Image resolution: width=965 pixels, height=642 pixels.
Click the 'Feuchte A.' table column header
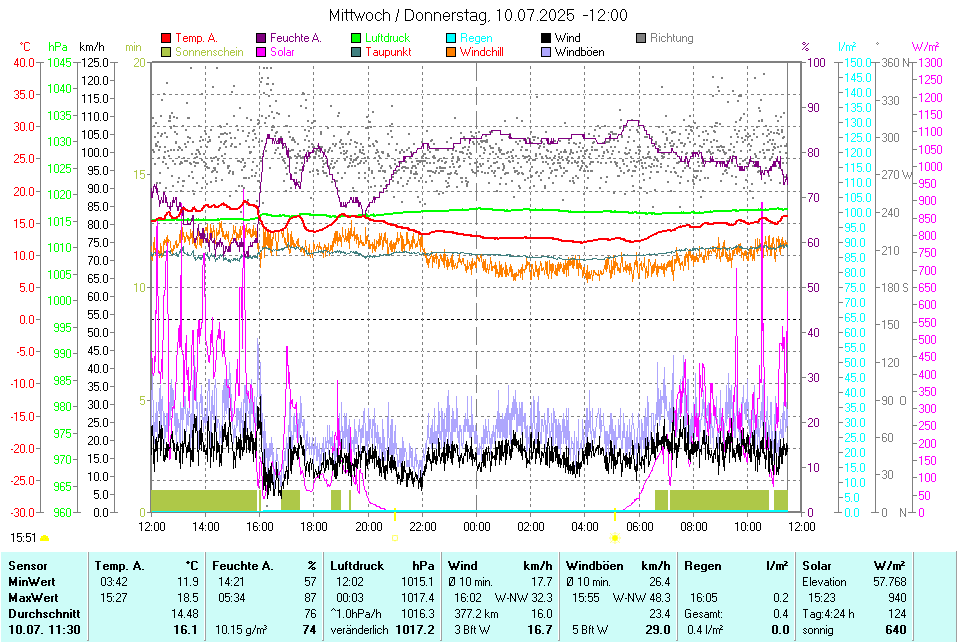click(x=242, y=566)
